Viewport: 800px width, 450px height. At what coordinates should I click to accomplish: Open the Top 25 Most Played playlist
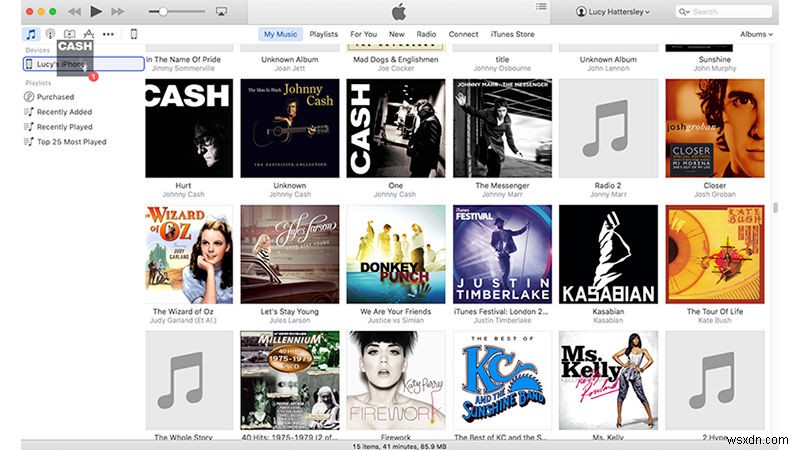[71, 142]
